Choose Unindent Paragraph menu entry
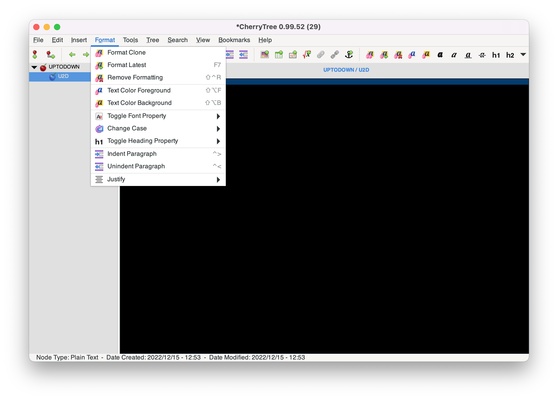This screenshot has width=558, height=400. click(158, 166)
